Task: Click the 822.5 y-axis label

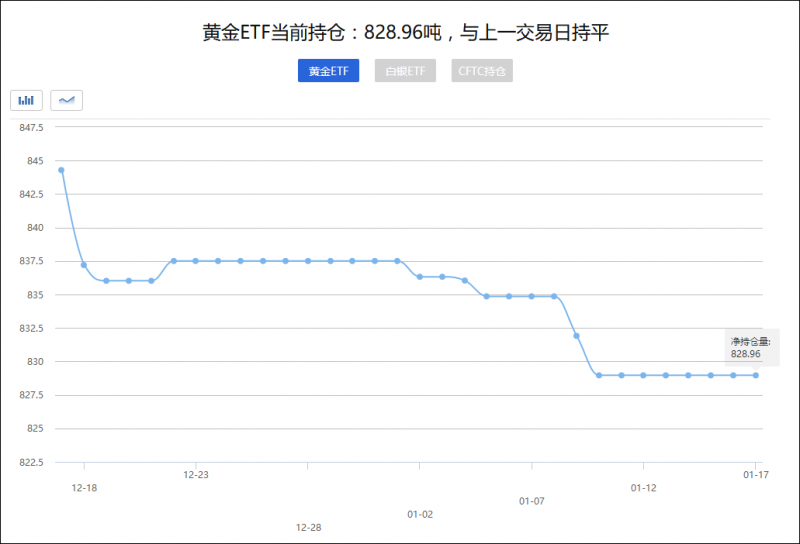Action: coord(32,462)
